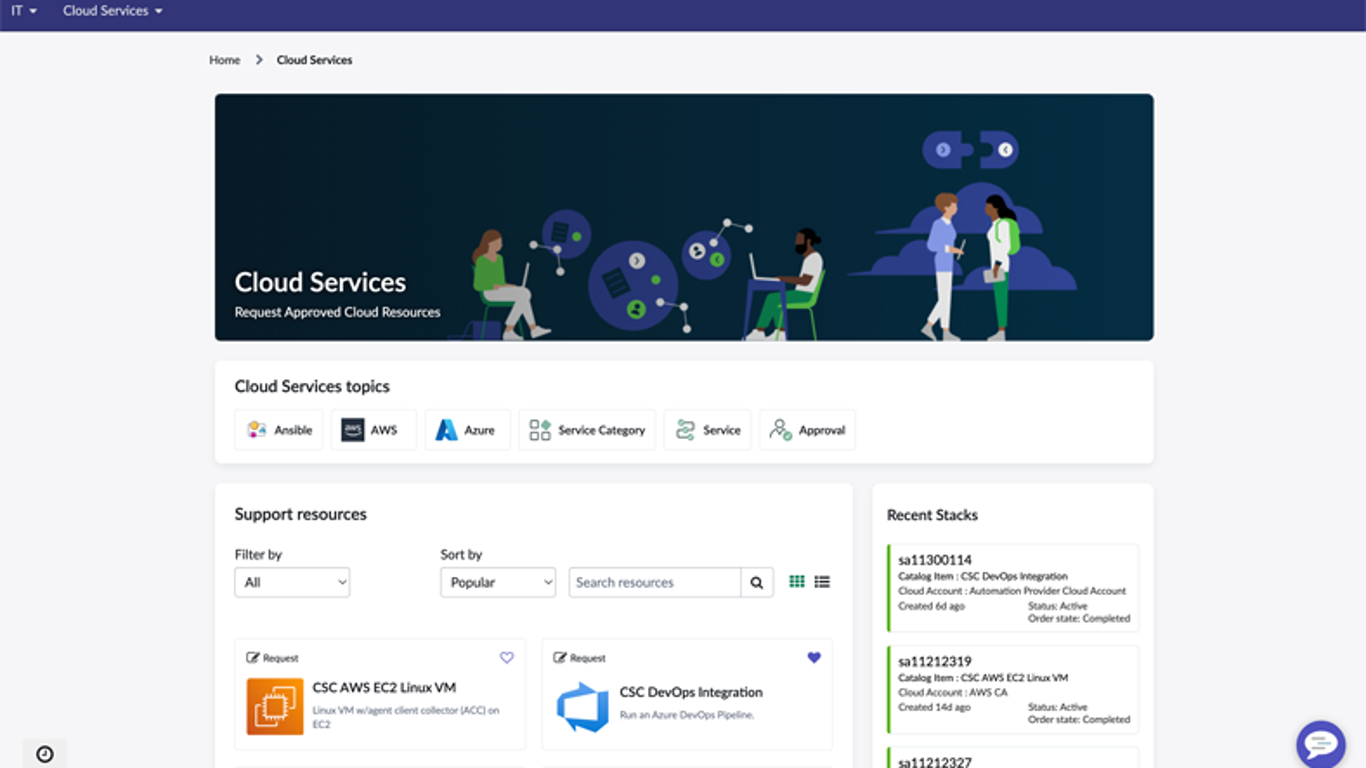This screenshot has width=1366, height=768.
Task: Click Recent Stacks heading
Action: [x=932, y=515]
